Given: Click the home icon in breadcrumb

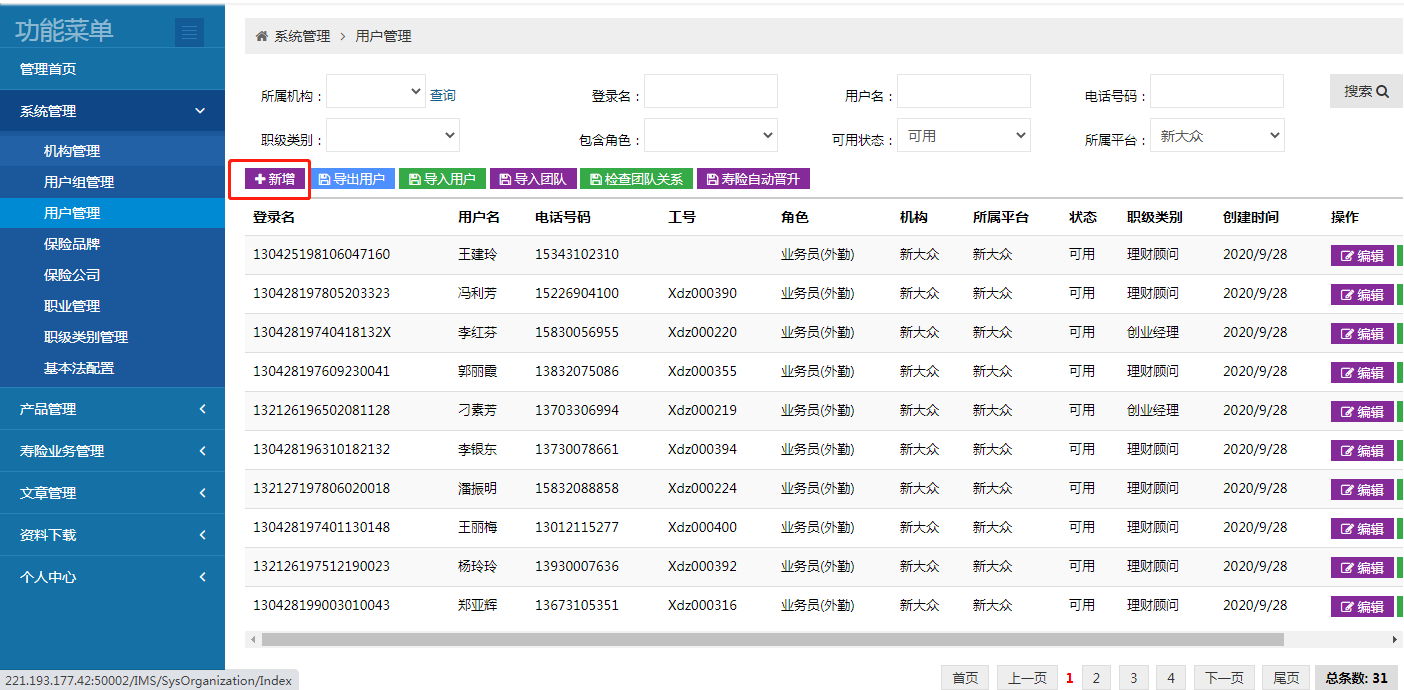Looking at the screenshot, I should [x=262, y=36].
